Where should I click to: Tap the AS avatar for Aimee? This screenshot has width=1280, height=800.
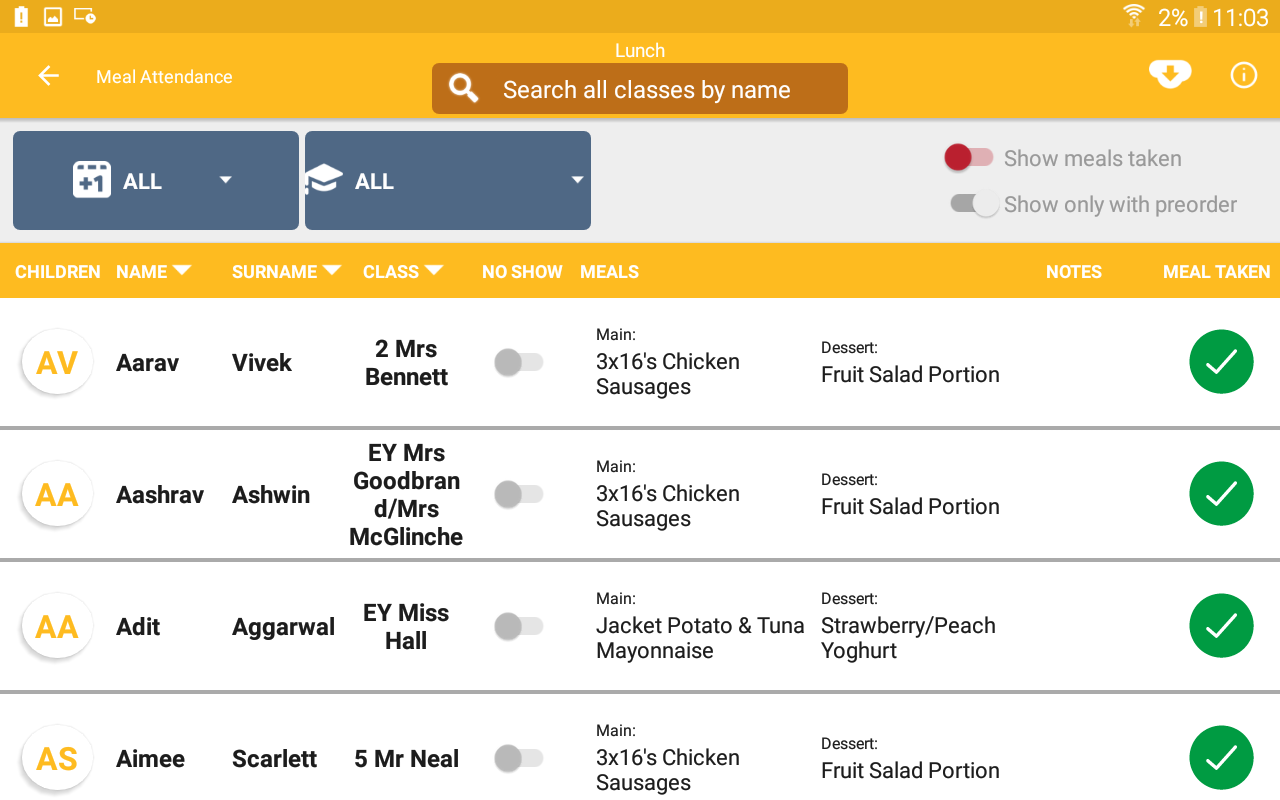[57, 758]
